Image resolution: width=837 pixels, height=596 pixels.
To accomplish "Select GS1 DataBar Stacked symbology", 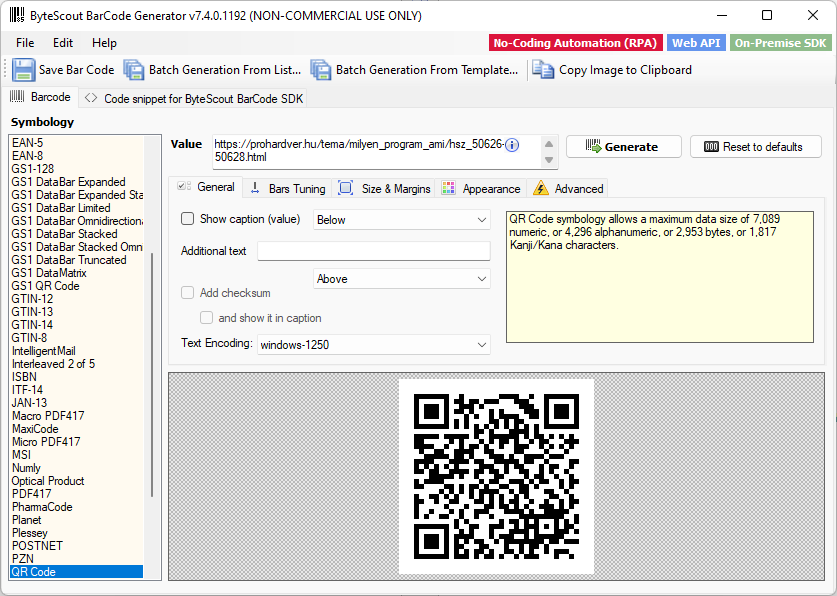I will (x=76, y=234).
